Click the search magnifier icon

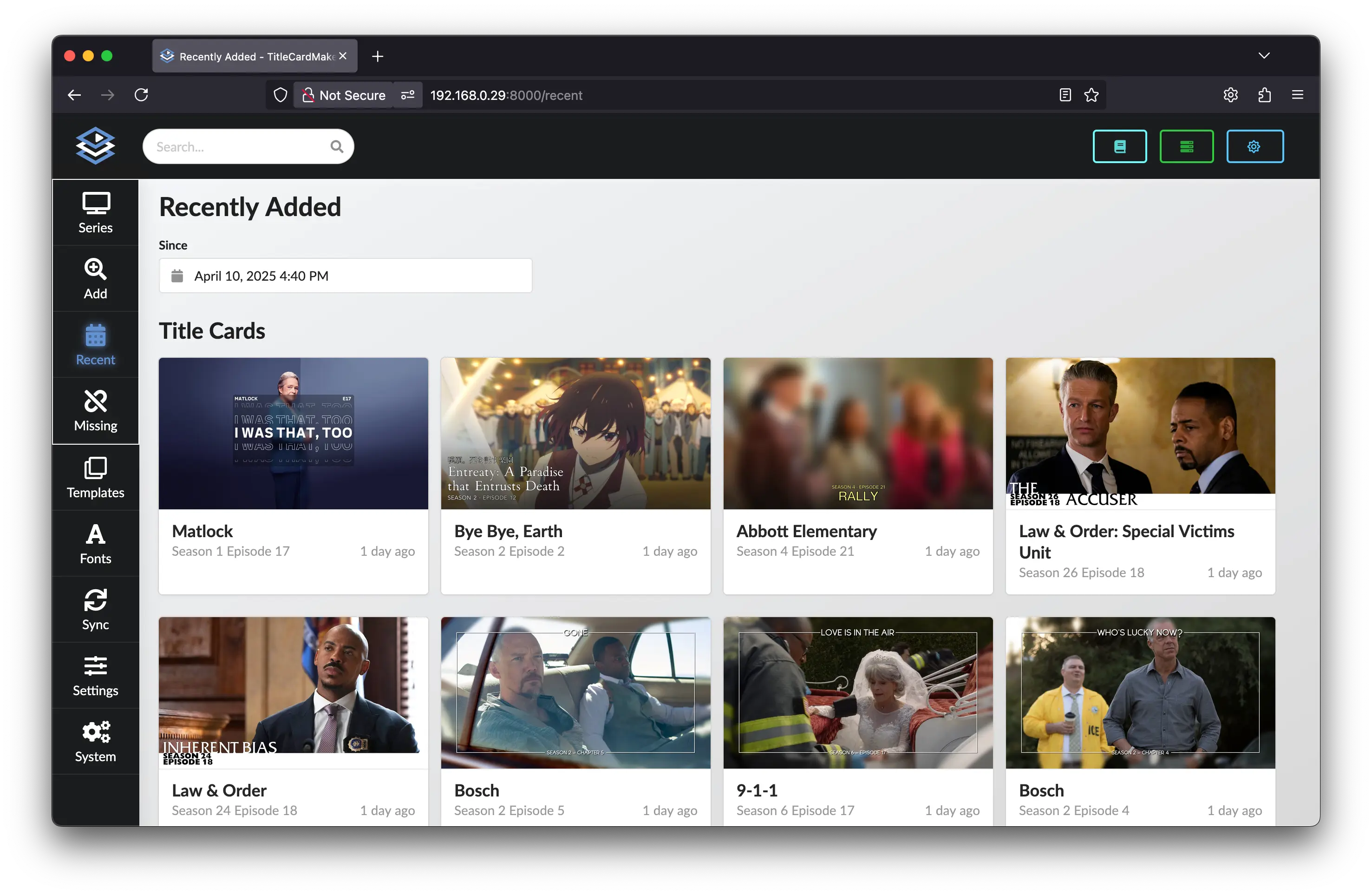pos(337,147)
